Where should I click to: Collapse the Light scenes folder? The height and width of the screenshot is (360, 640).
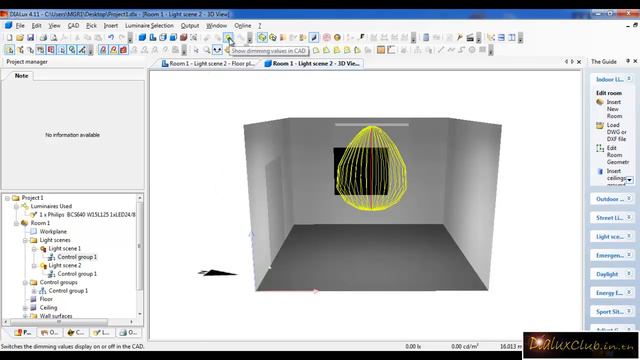pos(25,240)
